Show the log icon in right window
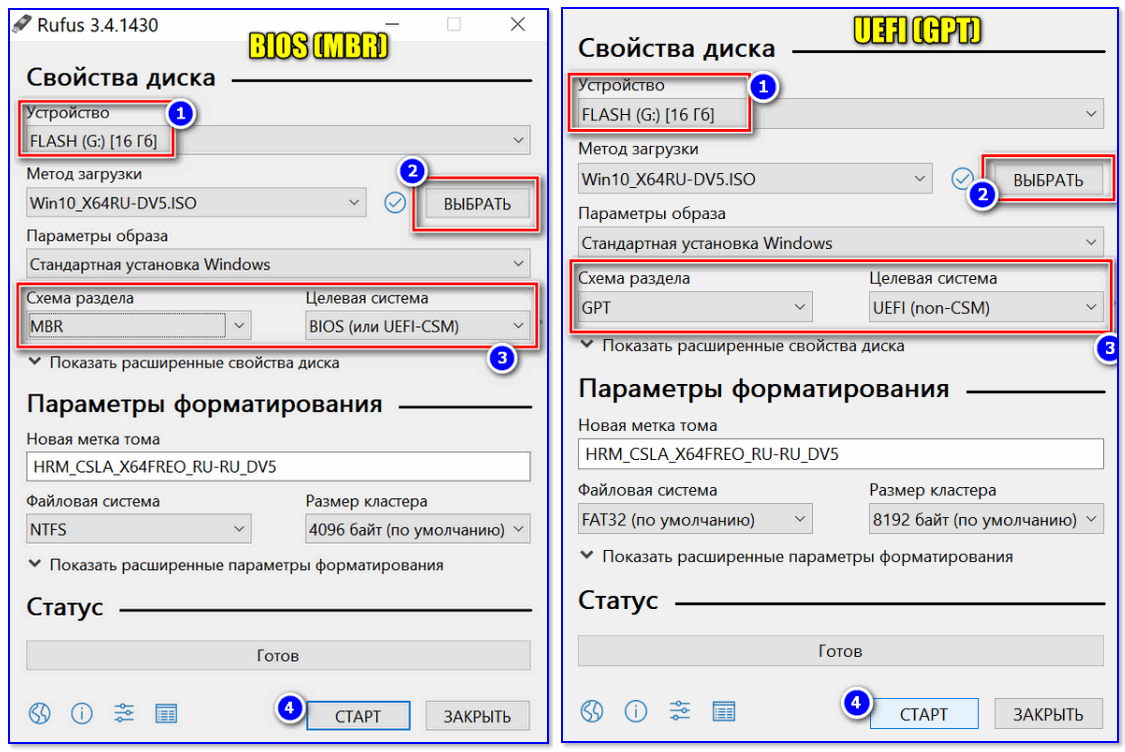 [x=723, y=711]
